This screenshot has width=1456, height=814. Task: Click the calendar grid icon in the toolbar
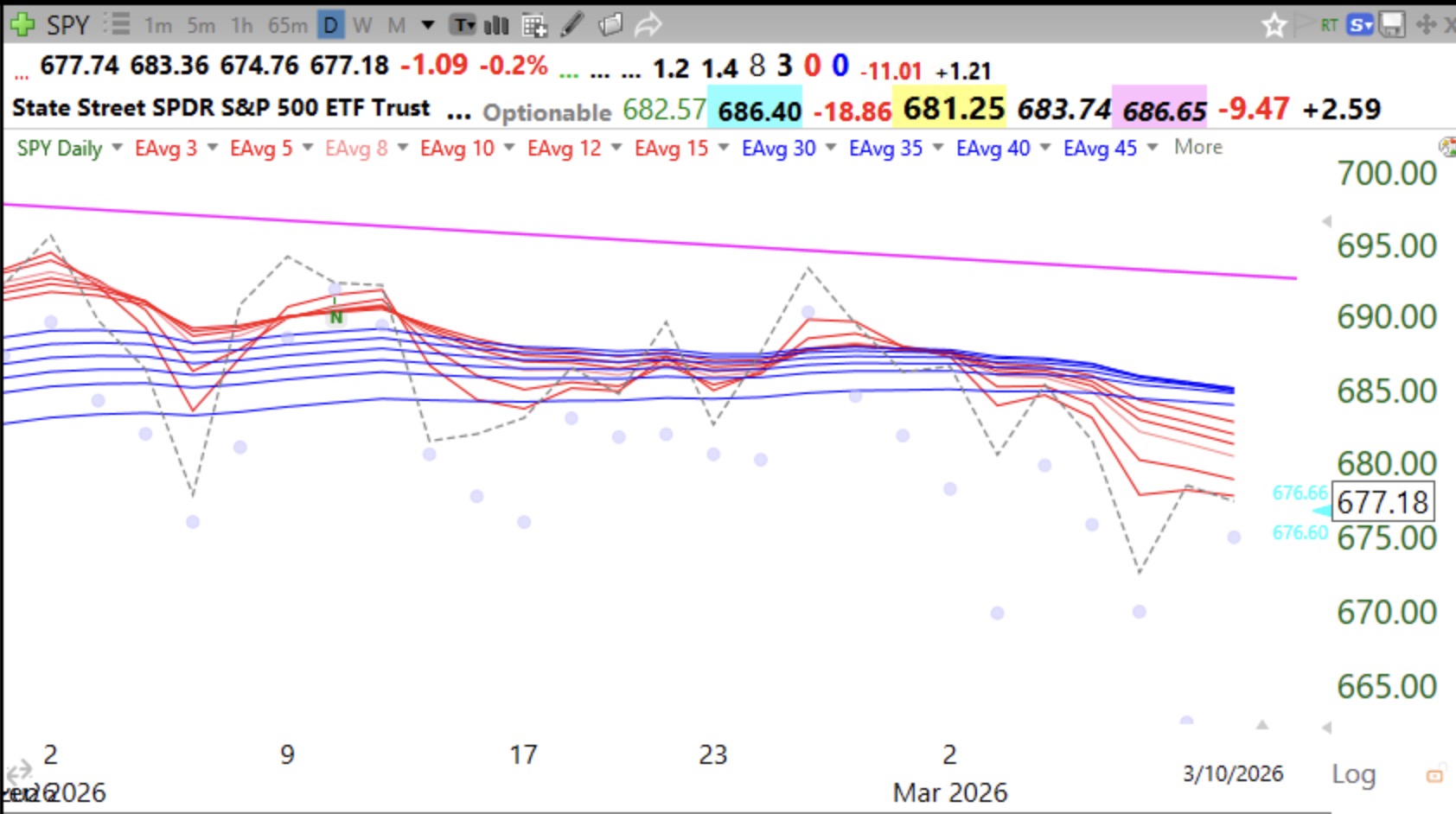pyautogui.click(x=535, y=25)
